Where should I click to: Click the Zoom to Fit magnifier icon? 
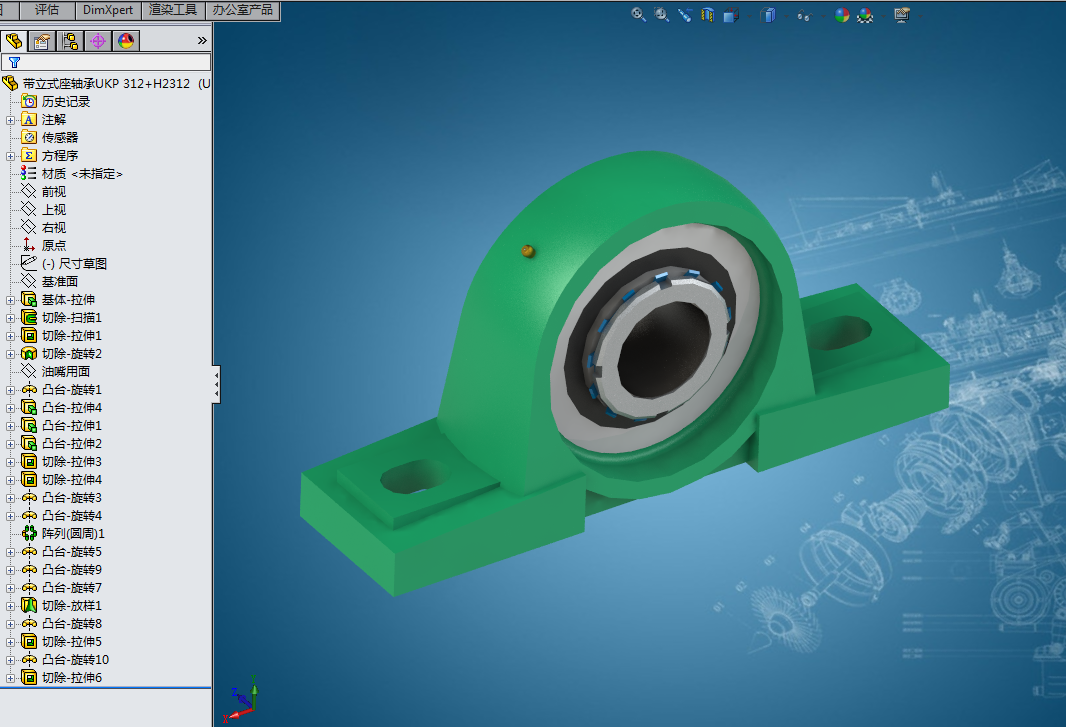coord(638,14)
